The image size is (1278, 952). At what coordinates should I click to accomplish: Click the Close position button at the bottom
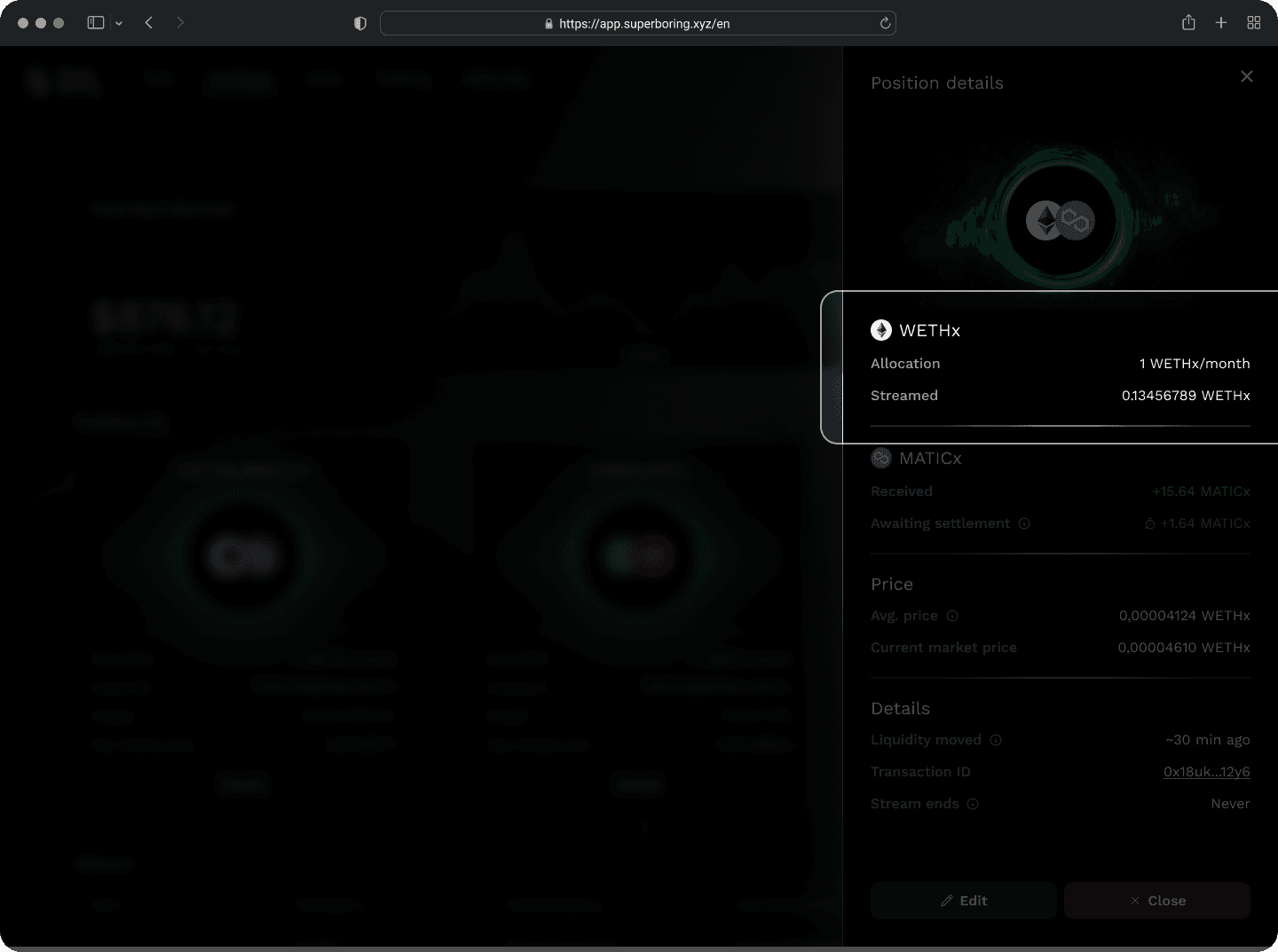click(x=1157, y=901)
